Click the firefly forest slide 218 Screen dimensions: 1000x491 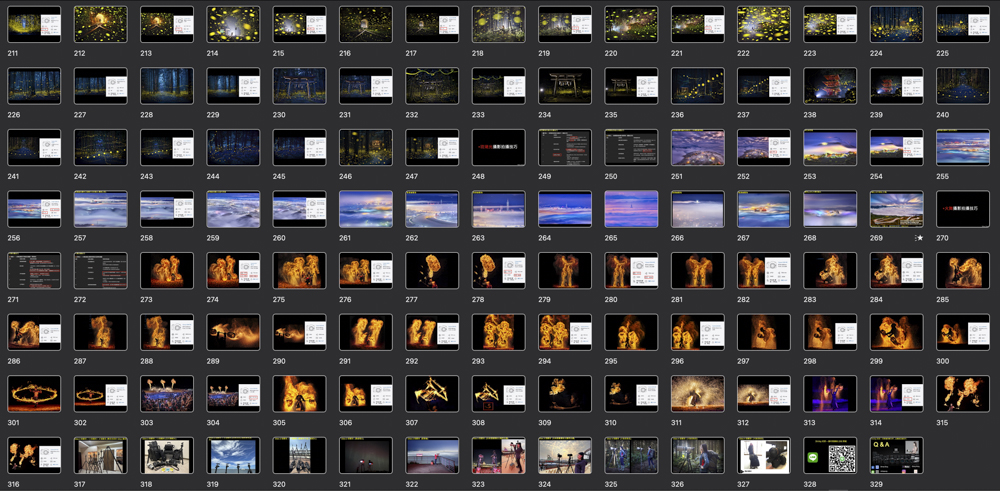point(498,25)
